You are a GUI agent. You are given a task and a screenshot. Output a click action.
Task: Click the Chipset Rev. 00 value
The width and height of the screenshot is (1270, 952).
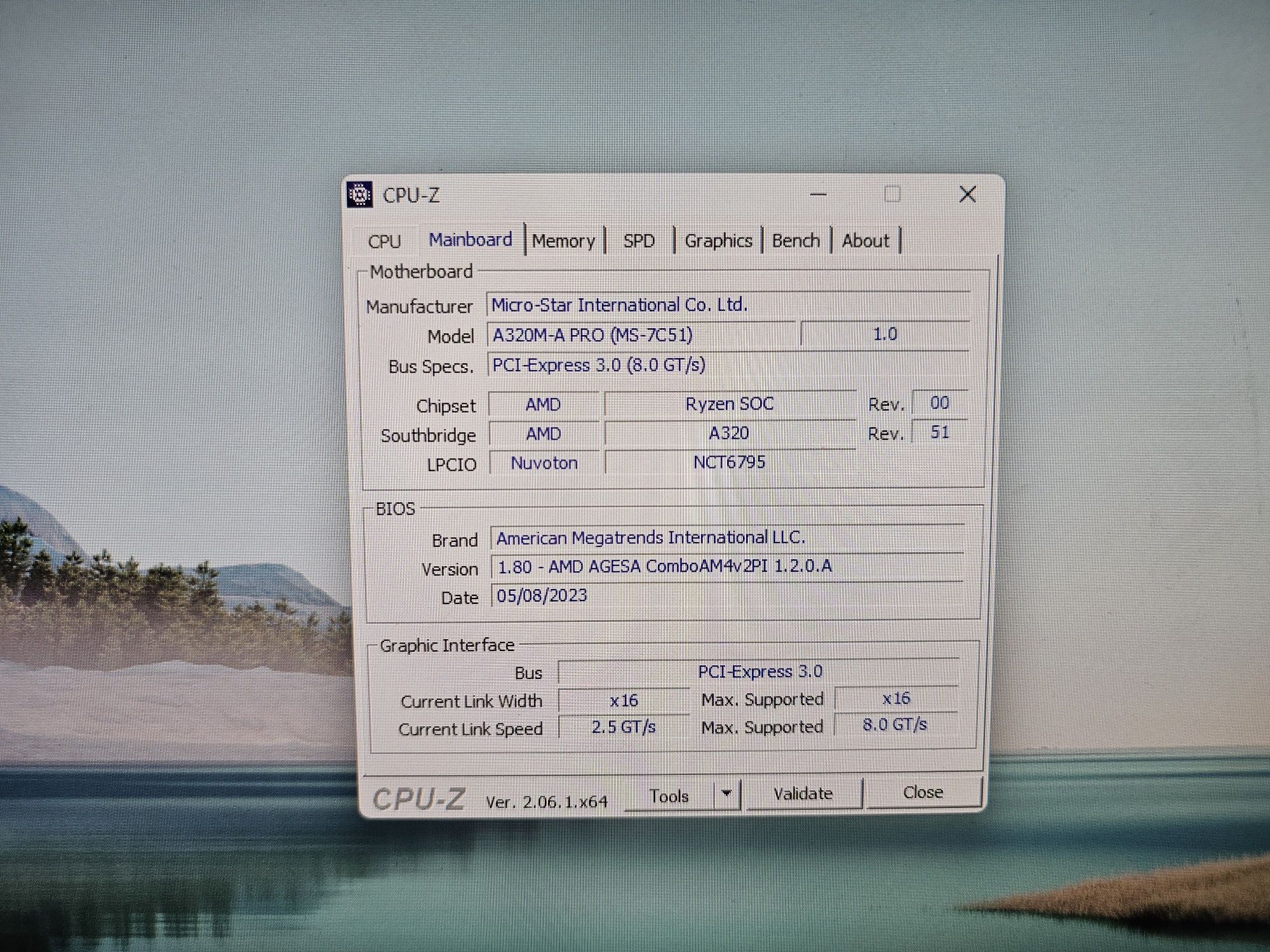pyautogui.click(x=939, y=403)
